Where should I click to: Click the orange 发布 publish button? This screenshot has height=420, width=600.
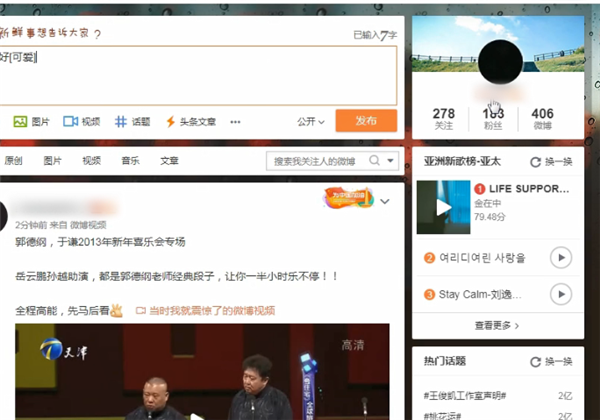[366, 120]
